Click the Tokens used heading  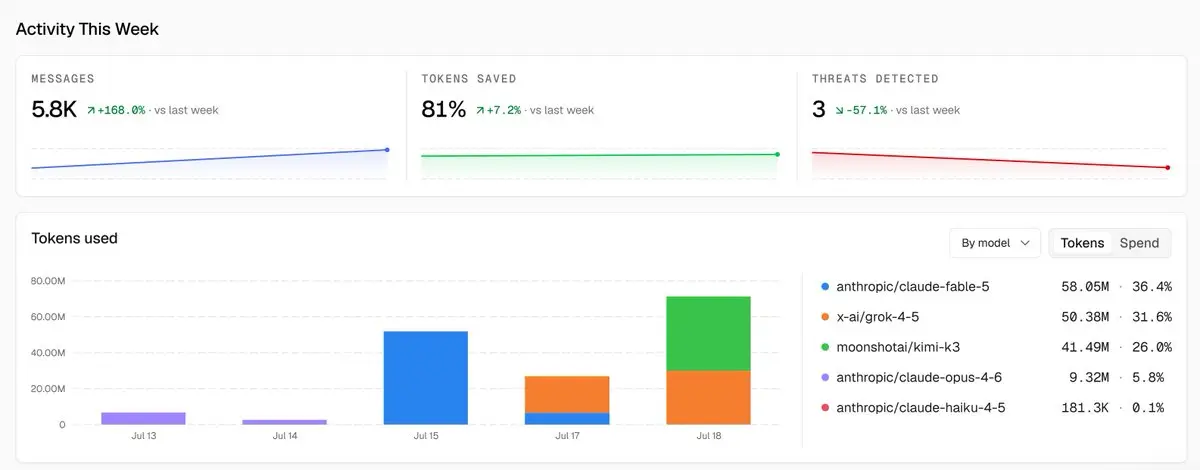[74, 238]
